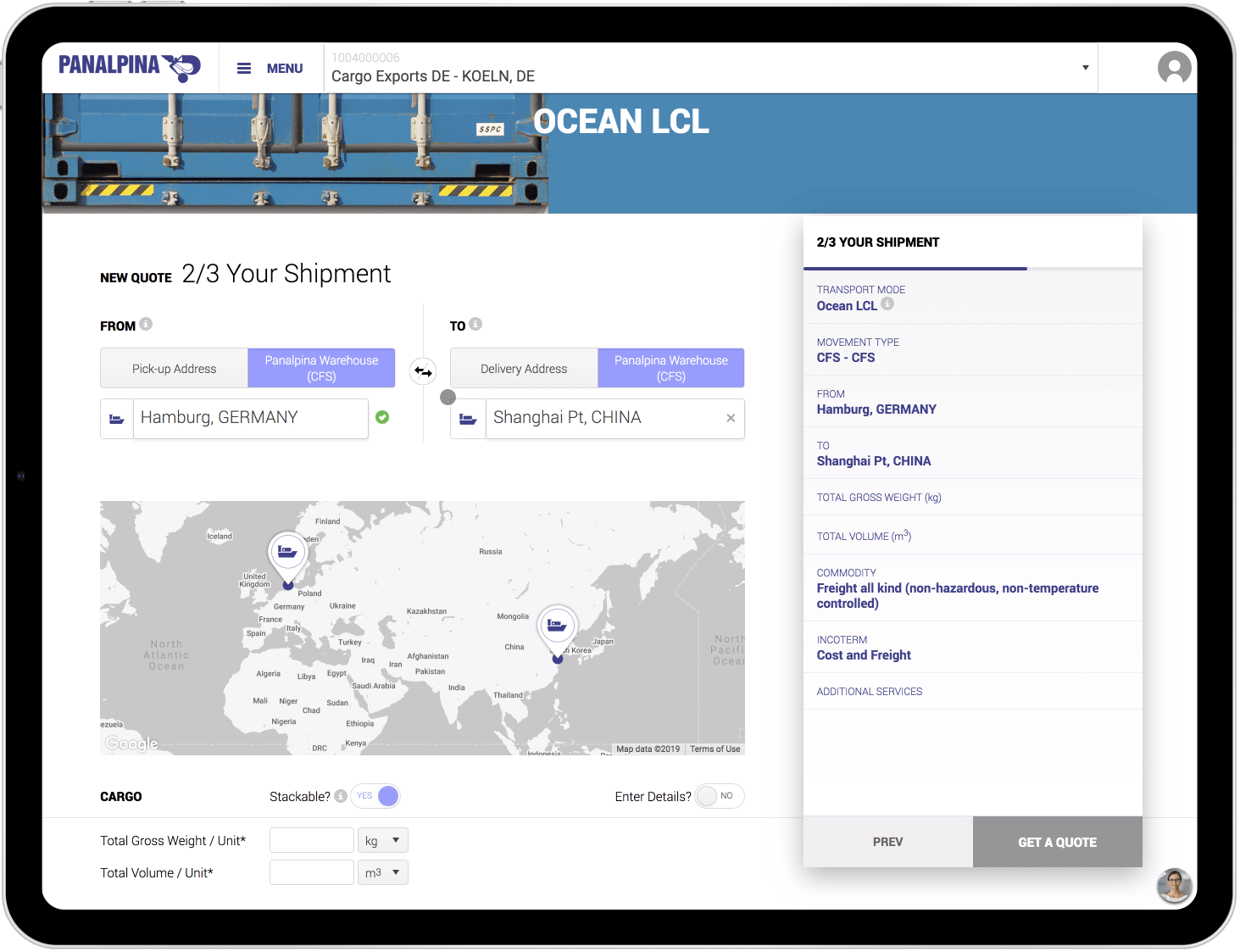The height and width of the screenshot is (952, 1240).
Task: Show info for the FROM label
Action: [x=146, y=324]
